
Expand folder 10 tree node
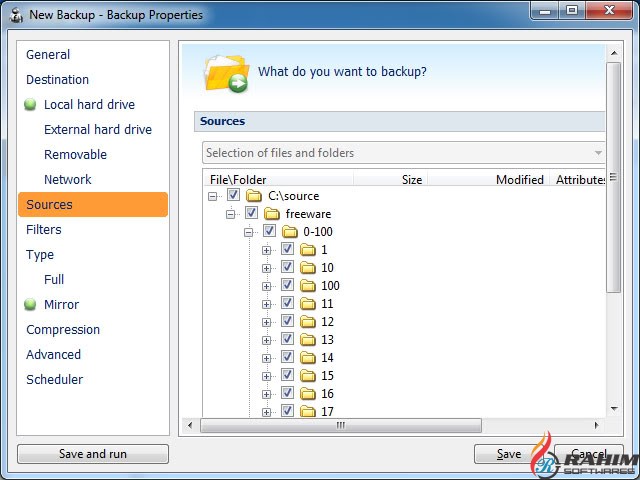tap(267, 268)
